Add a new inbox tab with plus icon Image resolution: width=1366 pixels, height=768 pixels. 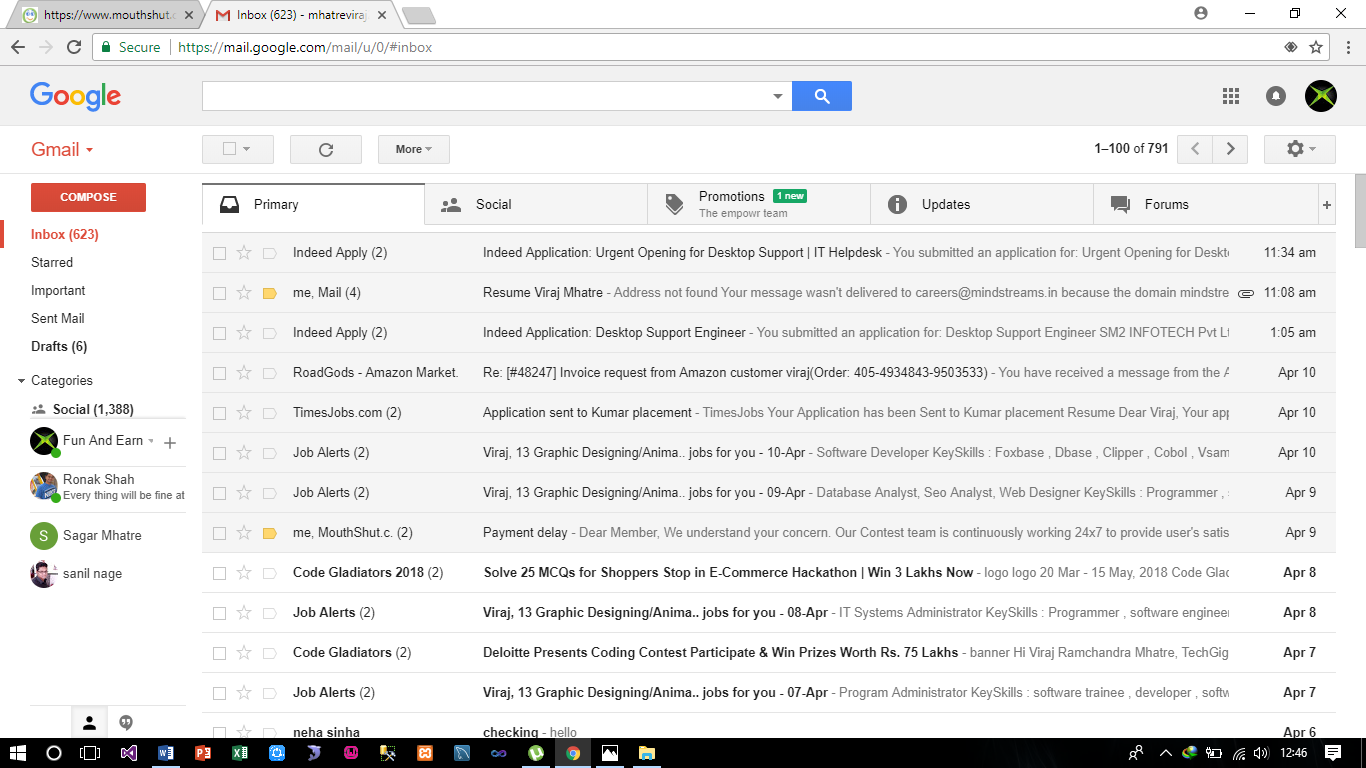[x=1327, y=205]
